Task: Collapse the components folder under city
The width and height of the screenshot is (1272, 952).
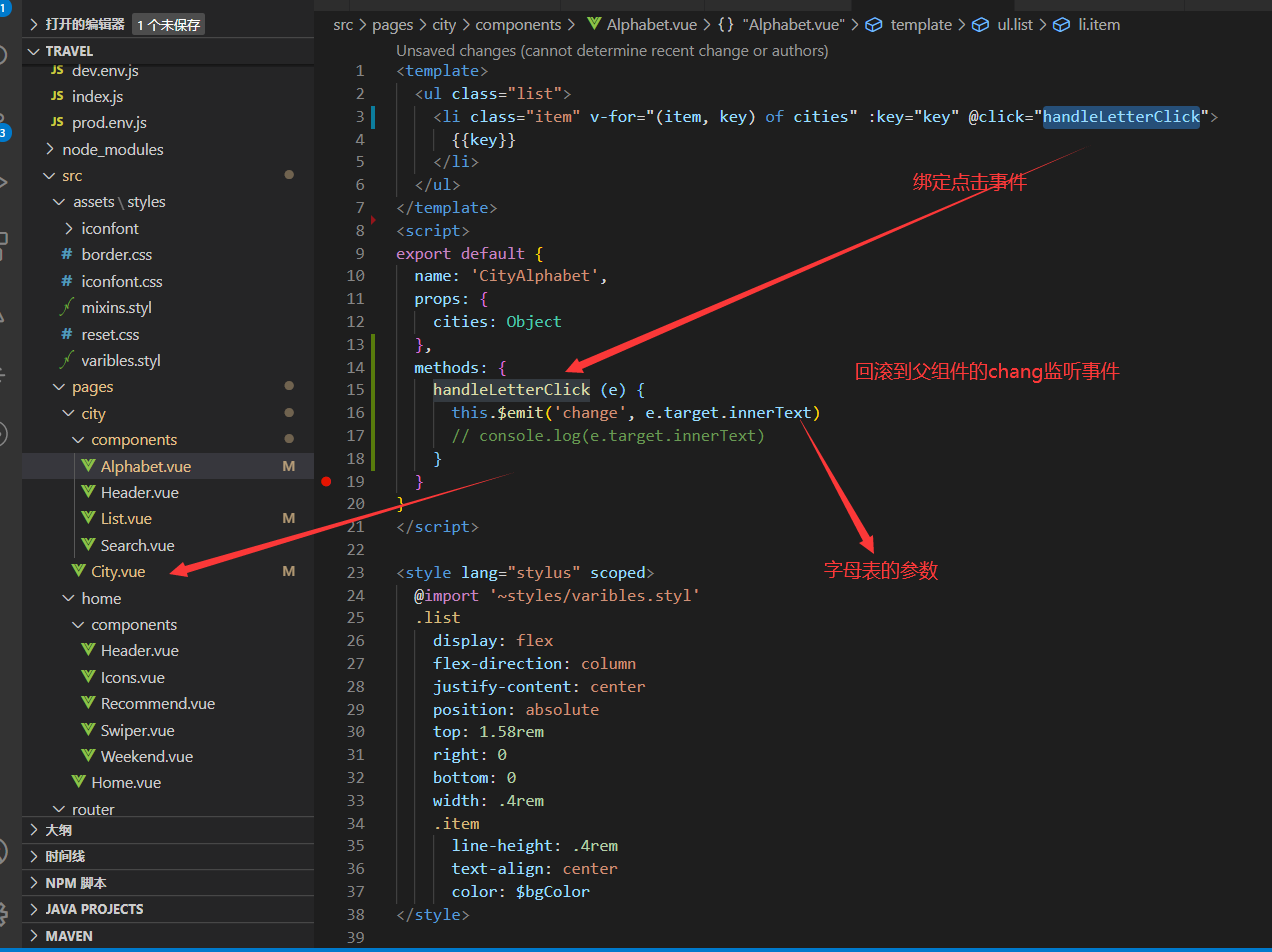Action: [79, 440]
